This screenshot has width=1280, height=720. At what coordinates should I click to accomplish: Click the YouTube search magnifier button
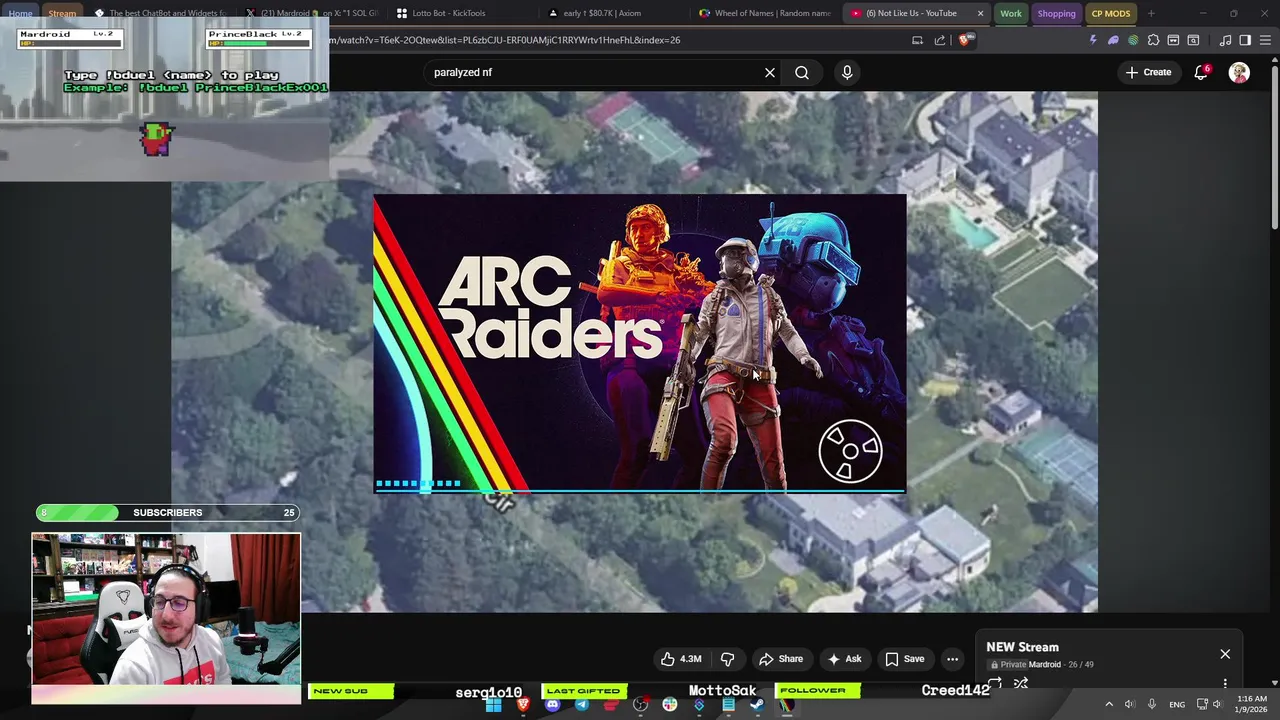(802, 72)
